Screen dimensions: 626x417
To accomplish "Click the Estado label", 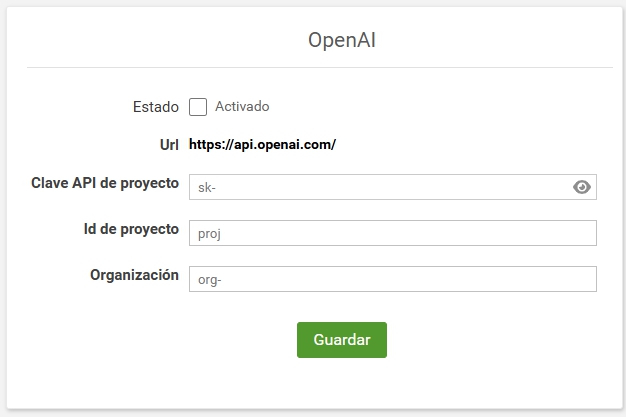I will click(x=155, y=107).
